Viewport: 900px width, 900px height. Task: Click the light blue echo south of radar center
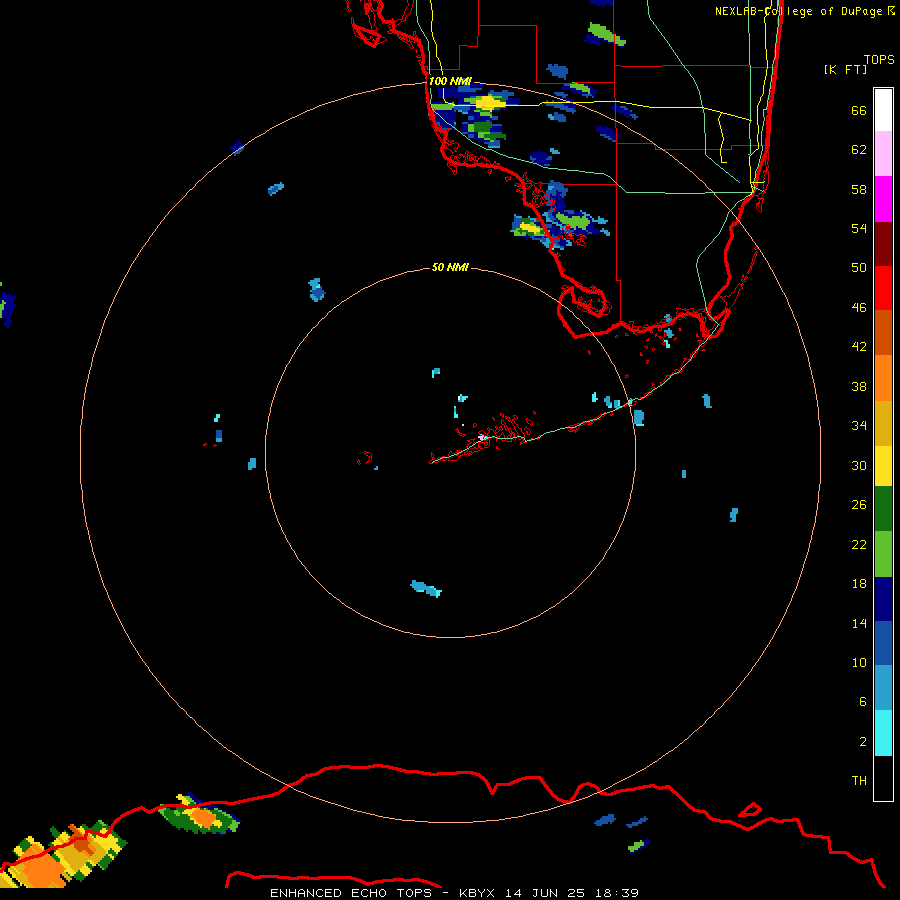[426, 588]
